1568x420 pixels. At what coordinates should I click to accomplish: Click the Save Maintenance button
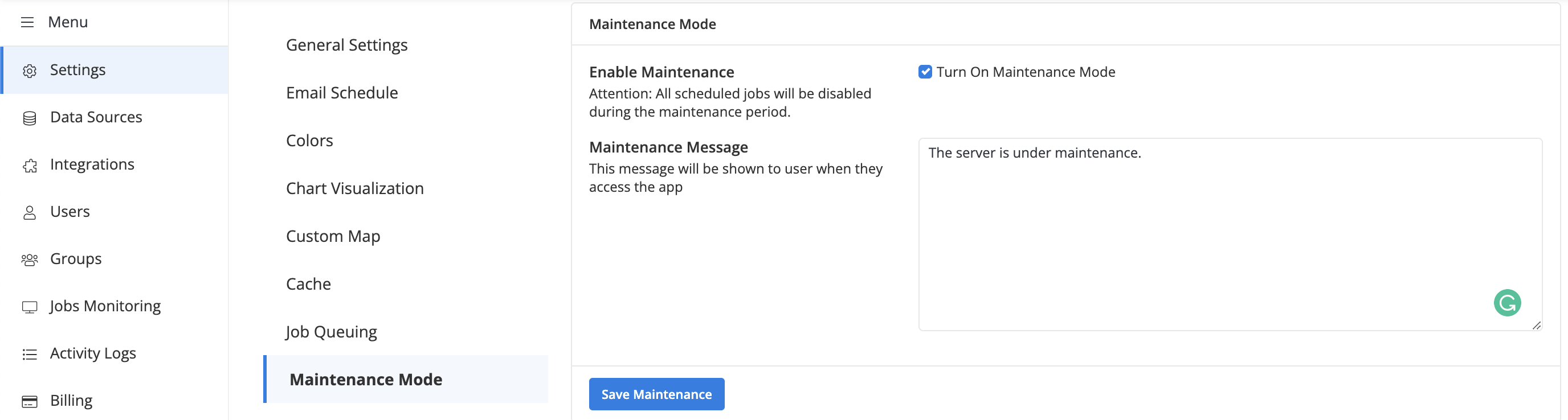tap(656, 394)
